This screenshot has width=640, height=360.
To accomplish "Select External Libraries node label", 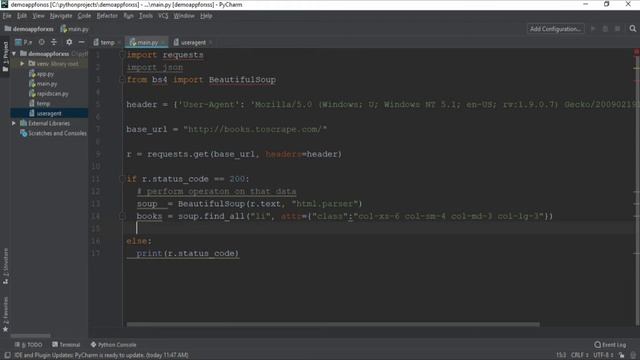I will pyautogui.click(x=49, y=123).
